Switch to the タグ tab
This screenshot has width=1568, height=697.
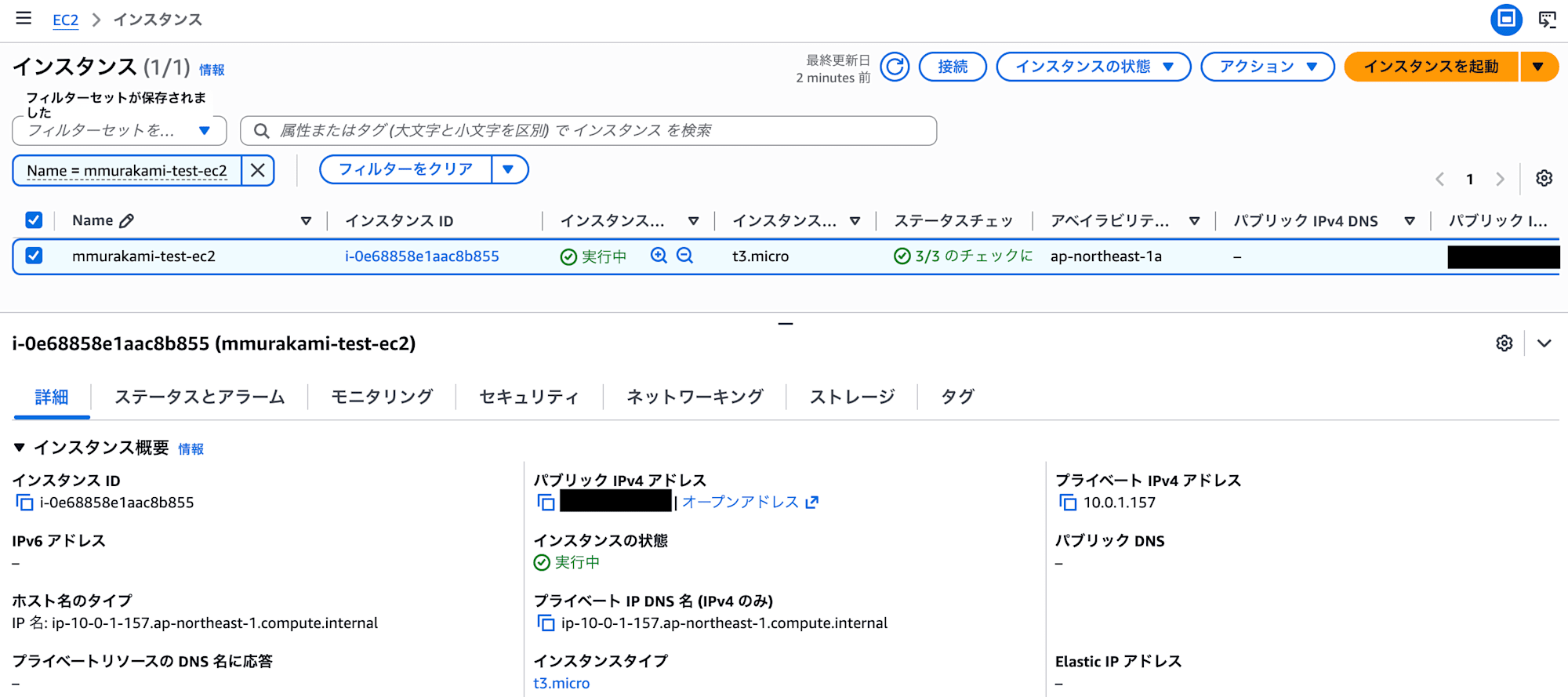coord(957,397)
